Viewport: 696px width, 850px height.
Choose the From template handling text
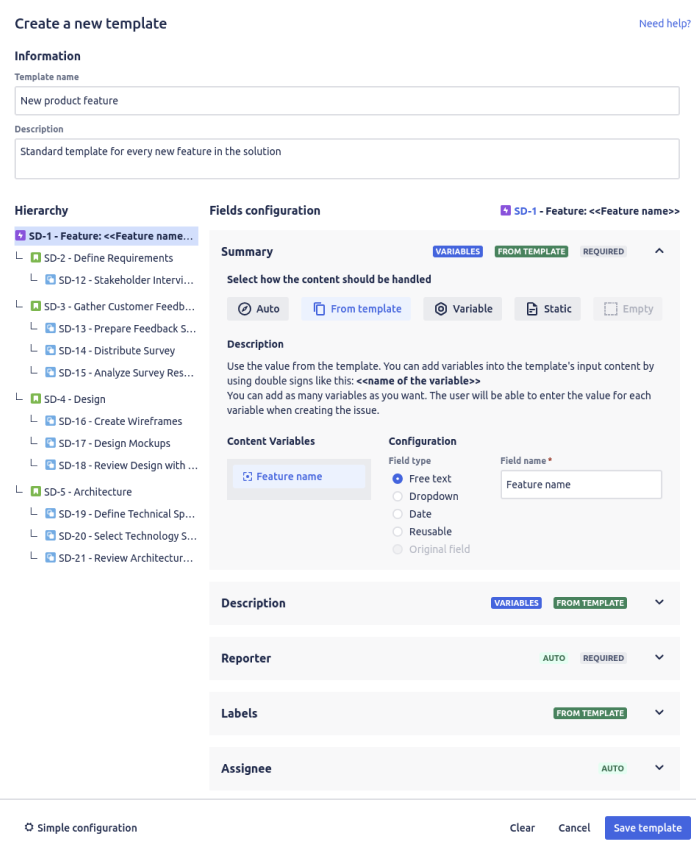click(366, 309)
